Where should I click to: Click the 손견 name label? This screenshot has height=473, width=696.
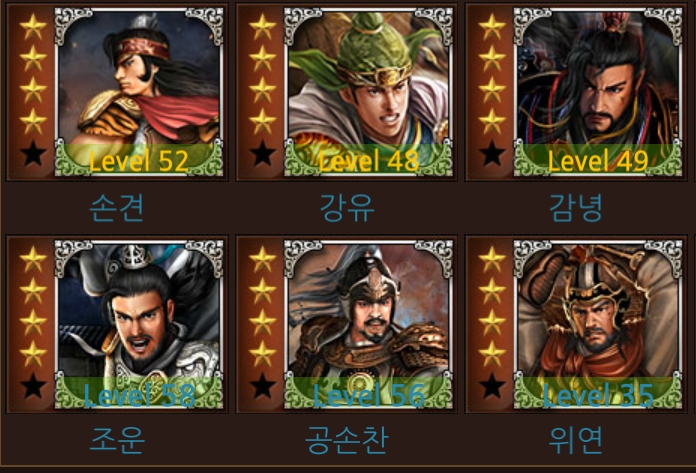(117, 208)
